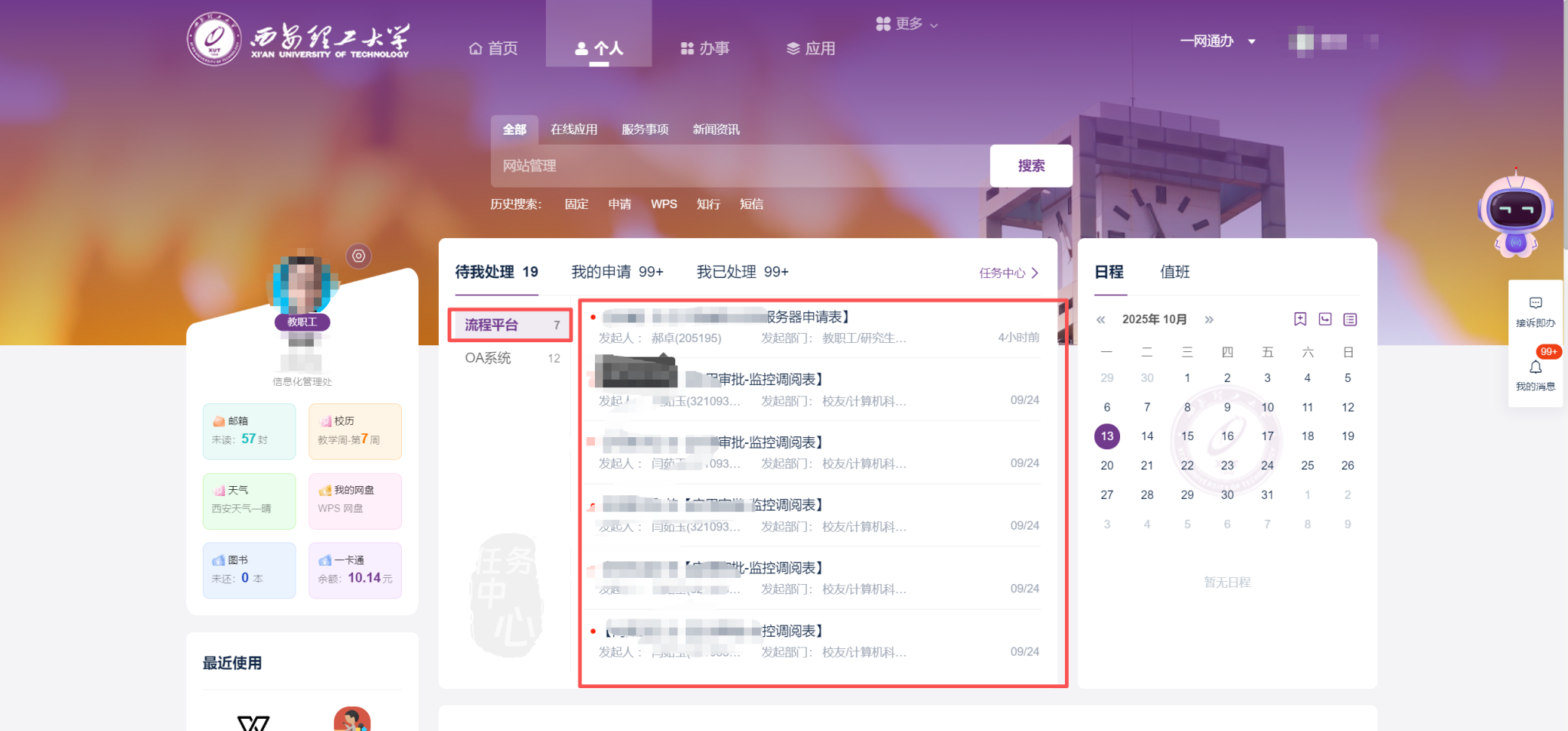Open the 一卡通 balance card
Viewport: 1568px width, 731px height.
click(354, 570)
